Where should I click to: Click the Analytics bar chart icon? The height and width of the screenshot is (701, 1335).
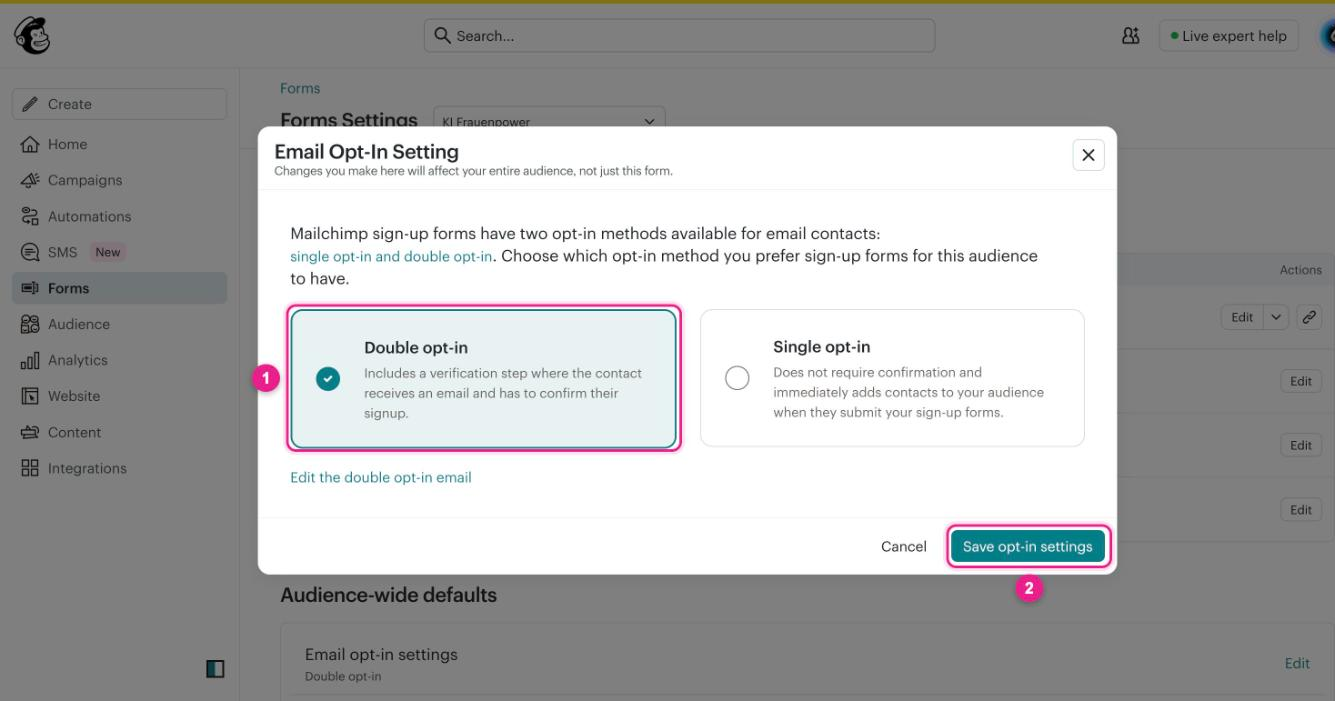coord(30,360)
